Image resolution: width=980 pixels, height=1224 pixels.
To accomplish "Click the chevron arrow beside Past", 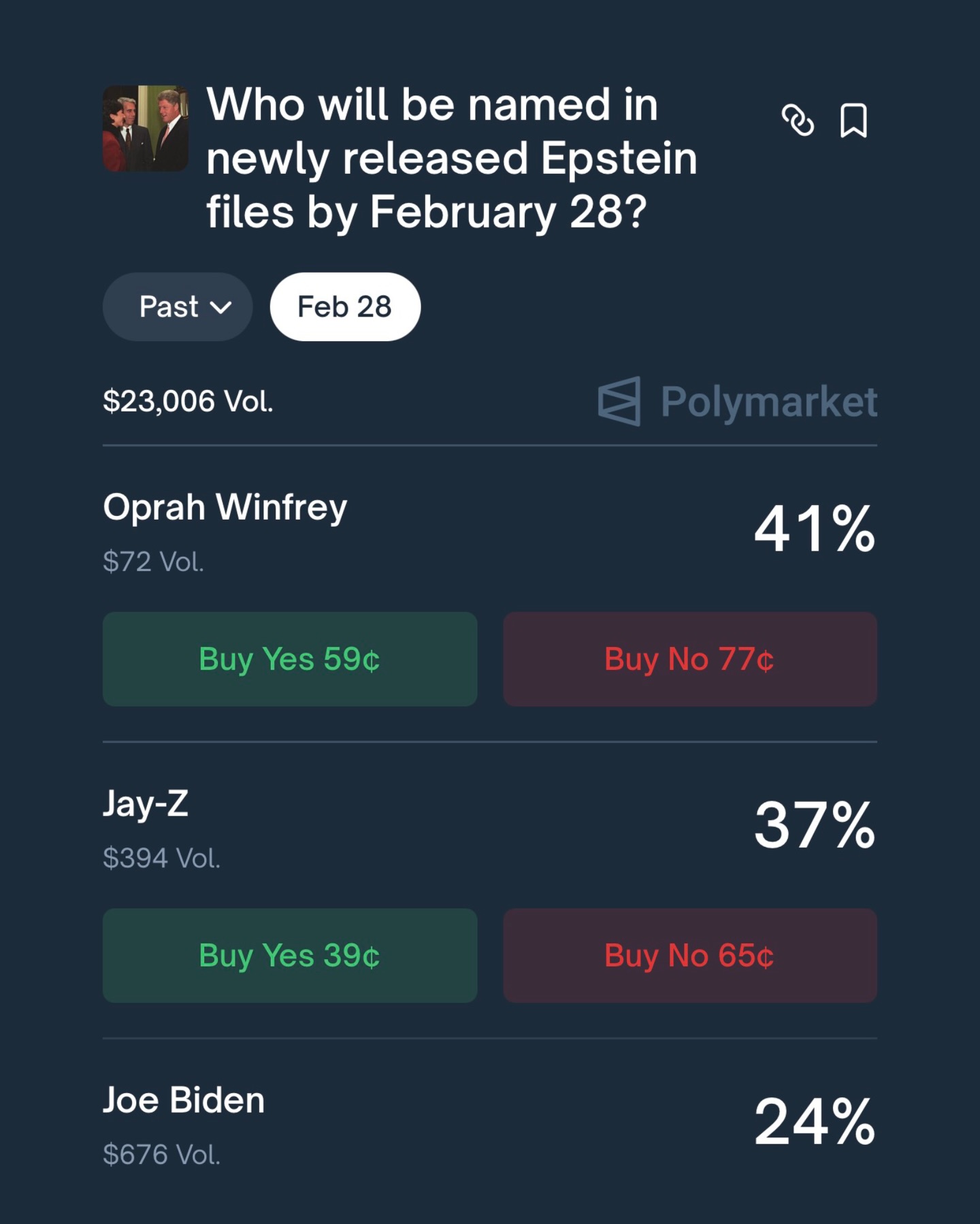I will [220, 308].
